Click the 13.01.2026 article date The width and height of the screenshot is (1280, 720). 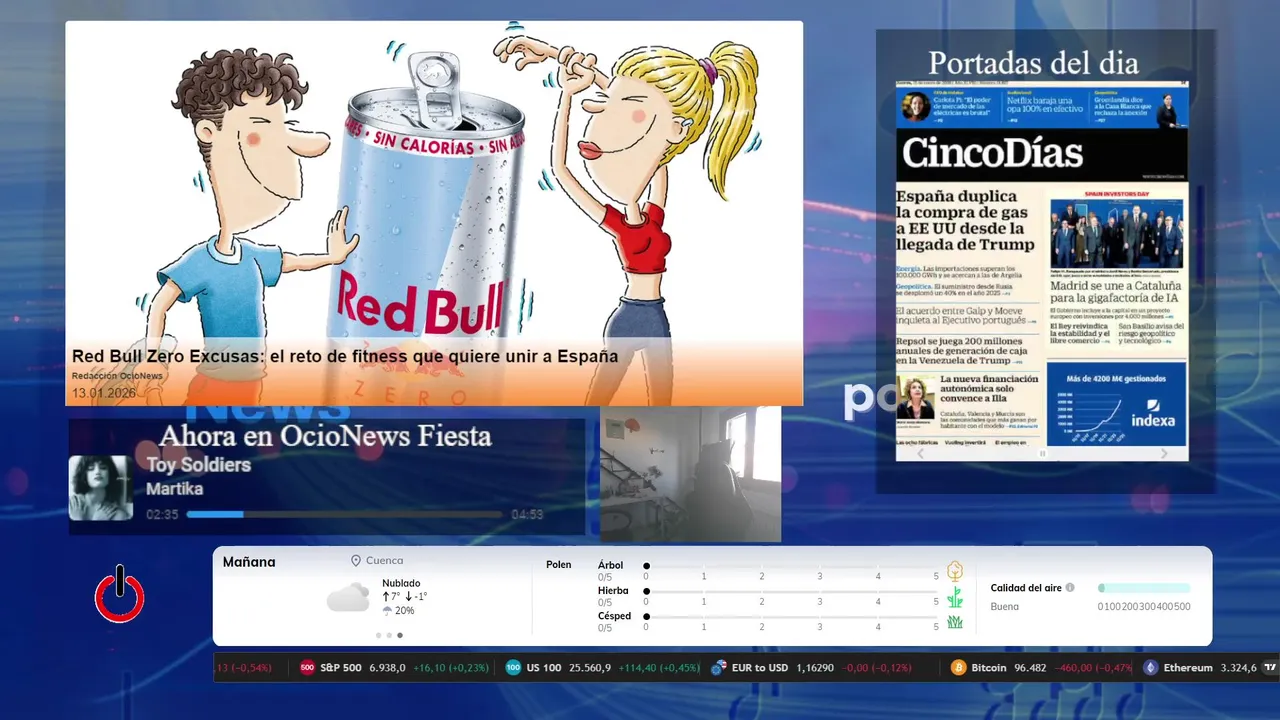click(x=103, y=393)
